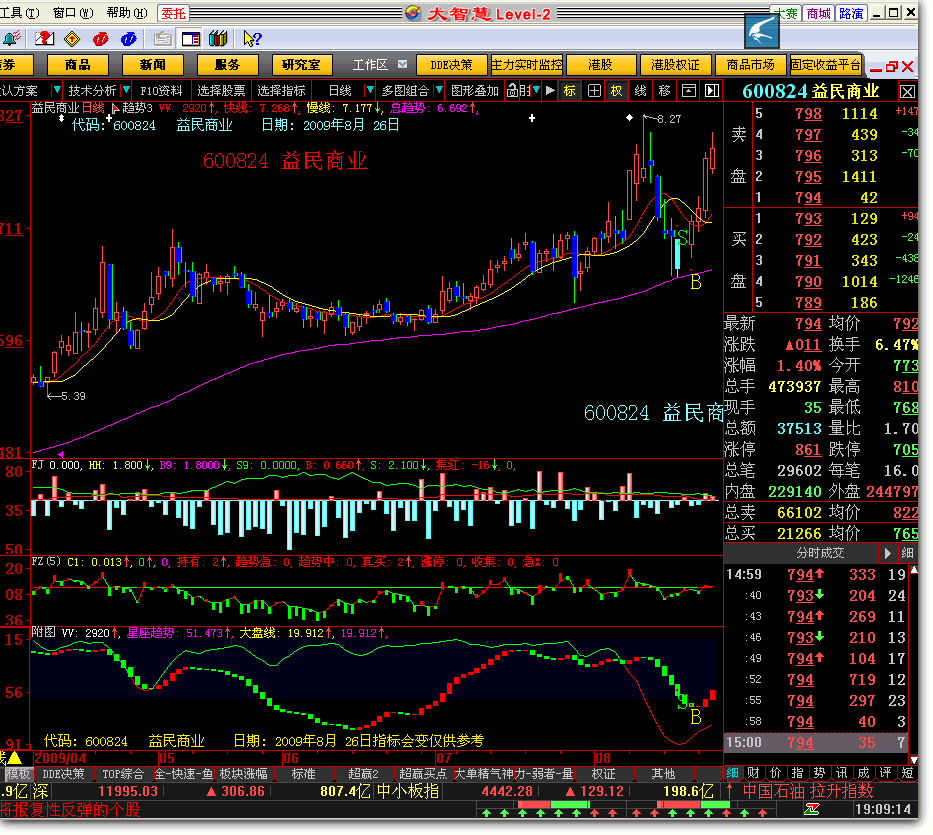The image size is (933, 835).
Task: Select the 板块涨幅 indicator tab
Action: (x=243, y=774)
